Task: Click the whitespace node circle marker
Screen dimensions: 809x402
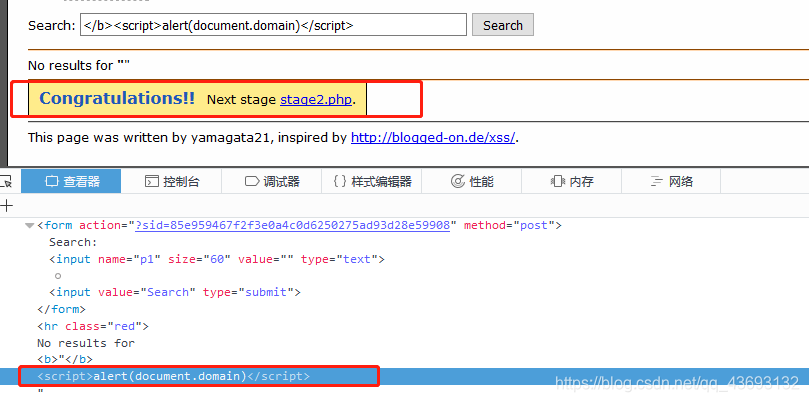Action: [x=58, y=276]
